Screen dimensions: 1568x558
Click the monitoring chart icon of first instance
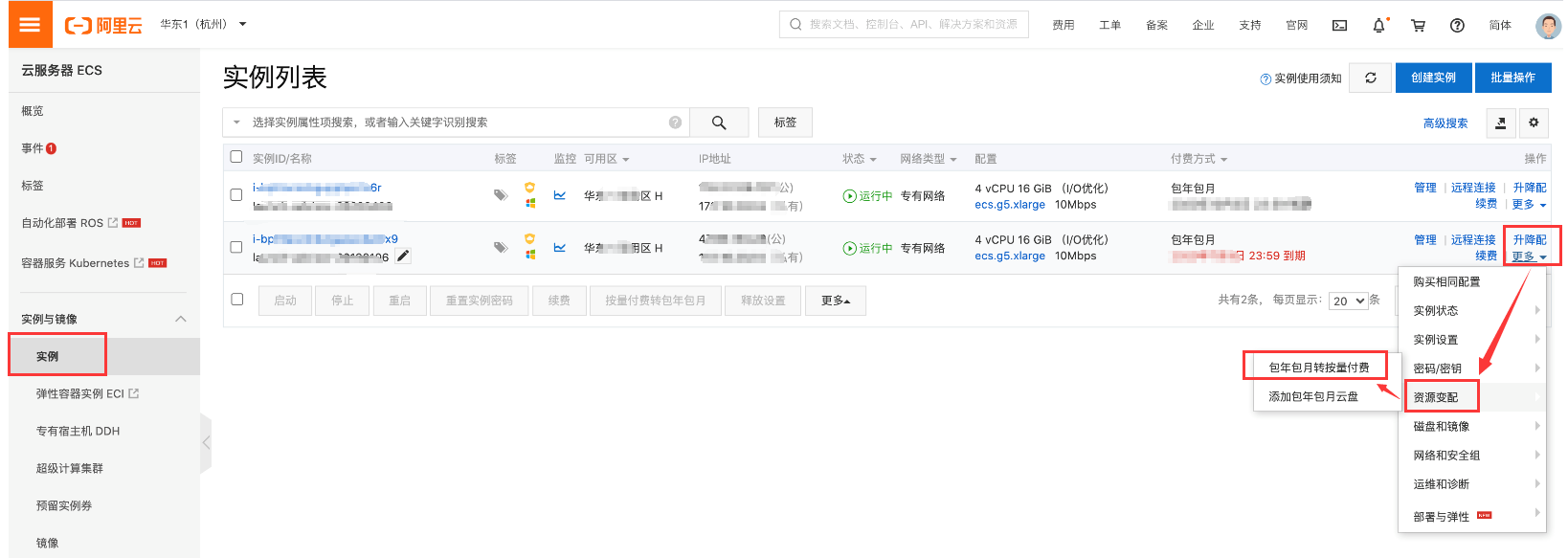coord(560,195)
